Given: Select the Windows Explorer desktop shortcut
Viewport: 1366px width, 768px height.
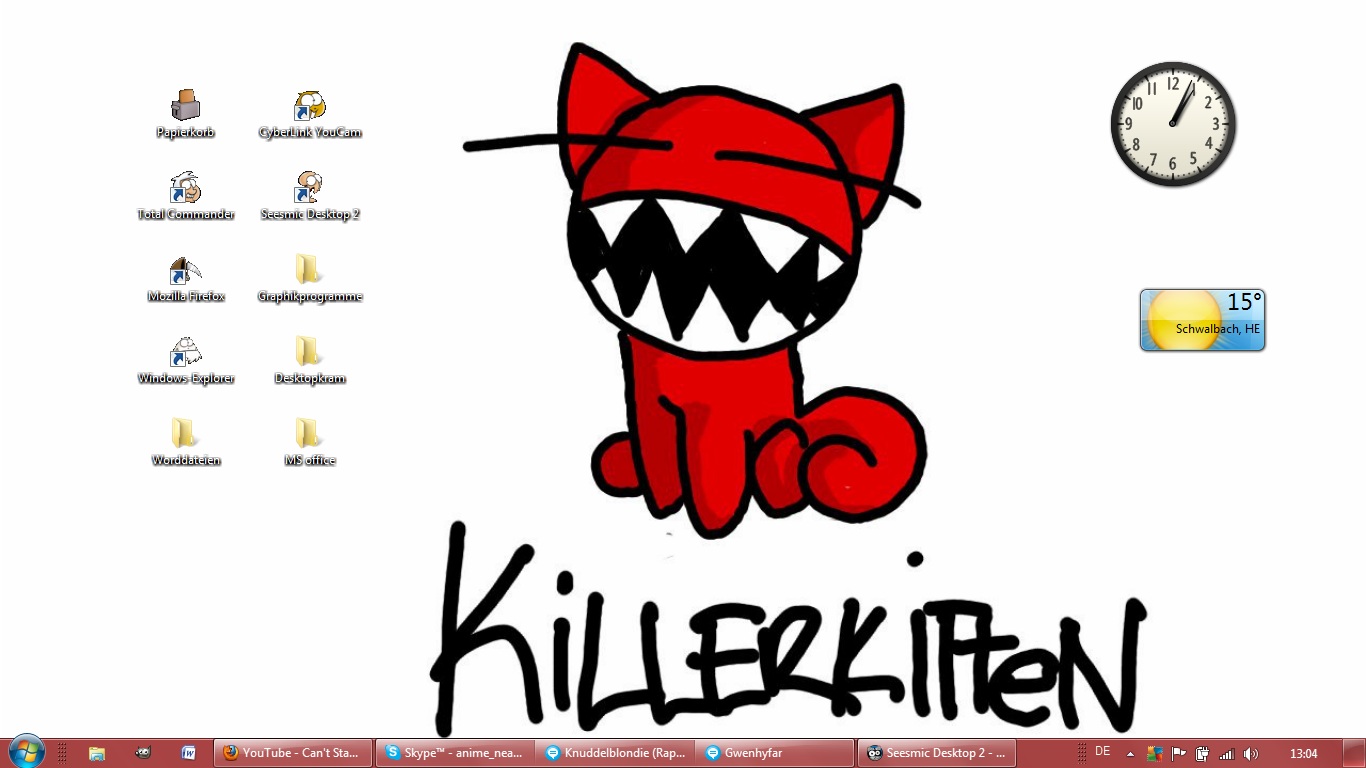Looking at the screenshot, I should [x=185, y=352].
